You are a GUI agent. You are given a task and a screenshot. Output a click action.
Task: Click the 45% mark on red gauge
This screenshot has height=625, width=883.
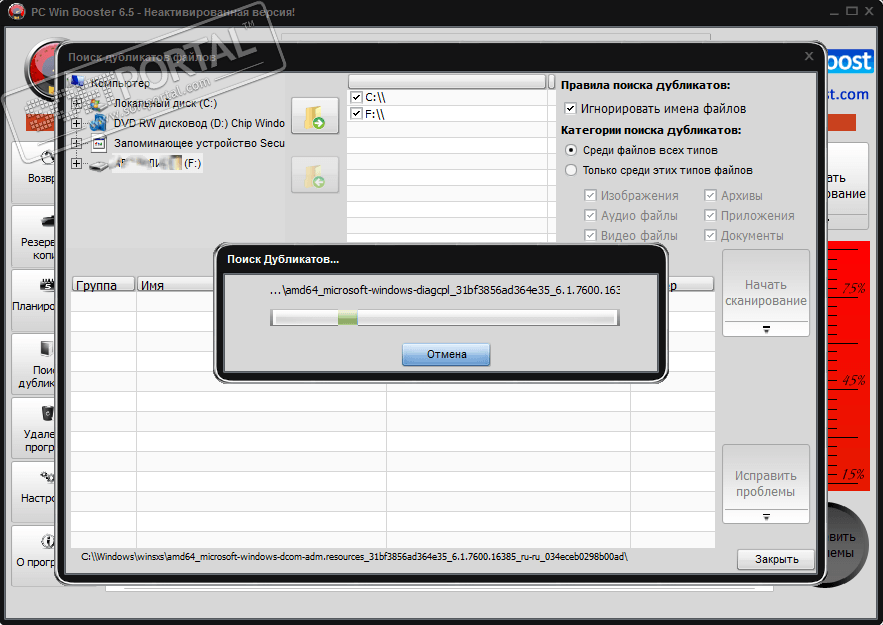[x=854, y=381]
